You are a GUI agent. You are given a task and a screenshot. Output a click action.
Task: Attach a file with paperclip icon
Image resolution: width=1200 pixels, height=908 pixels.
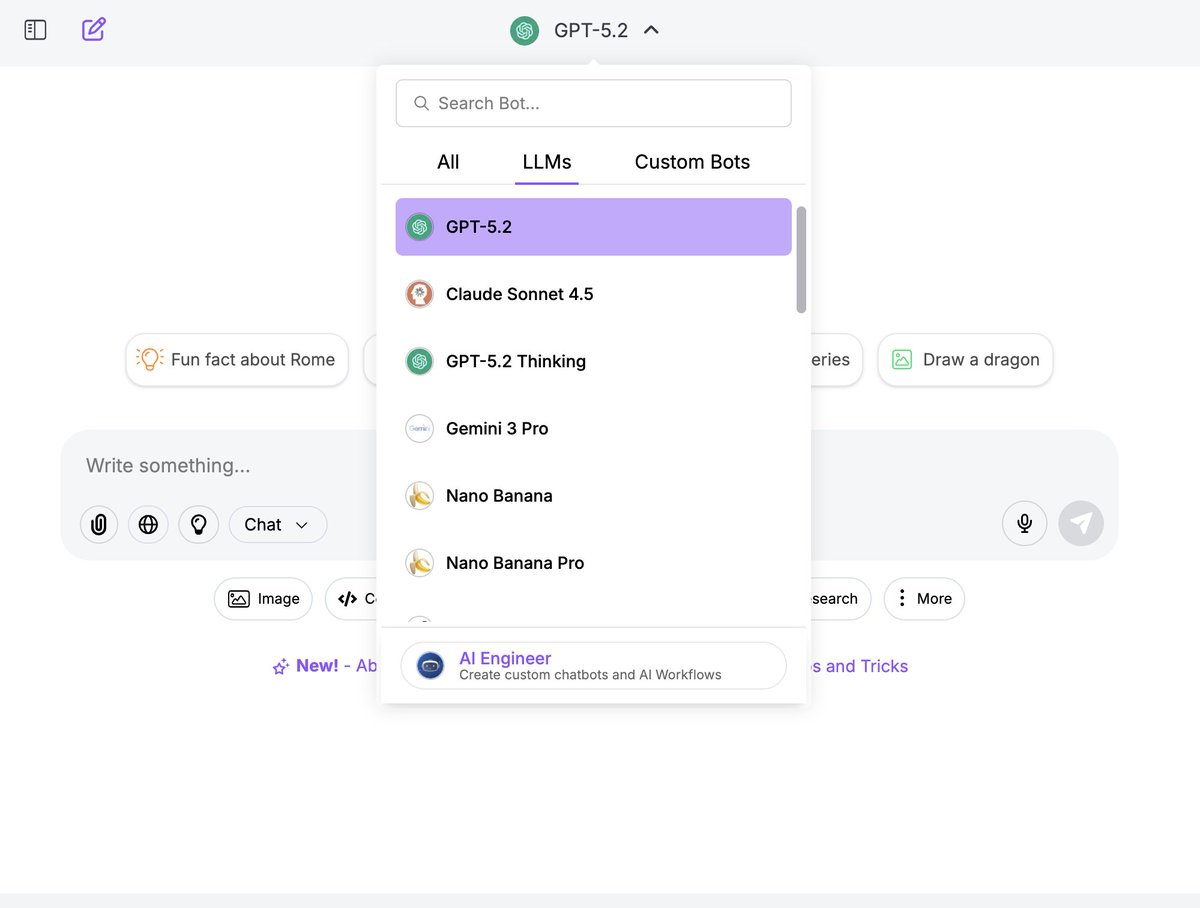point(99,524)
